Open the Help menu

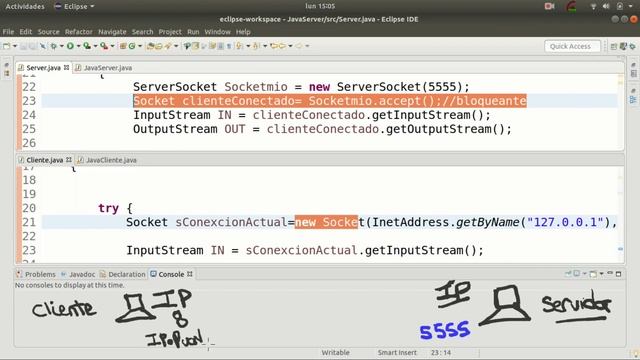coord(243,32)
